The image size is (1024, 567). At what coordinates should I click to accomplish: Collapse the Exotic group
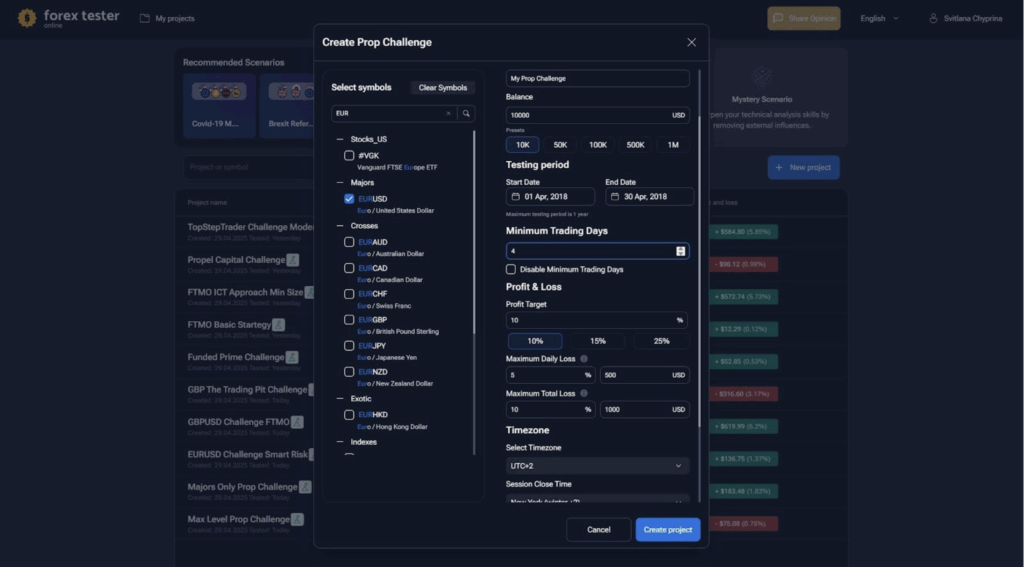coord(340,398)
